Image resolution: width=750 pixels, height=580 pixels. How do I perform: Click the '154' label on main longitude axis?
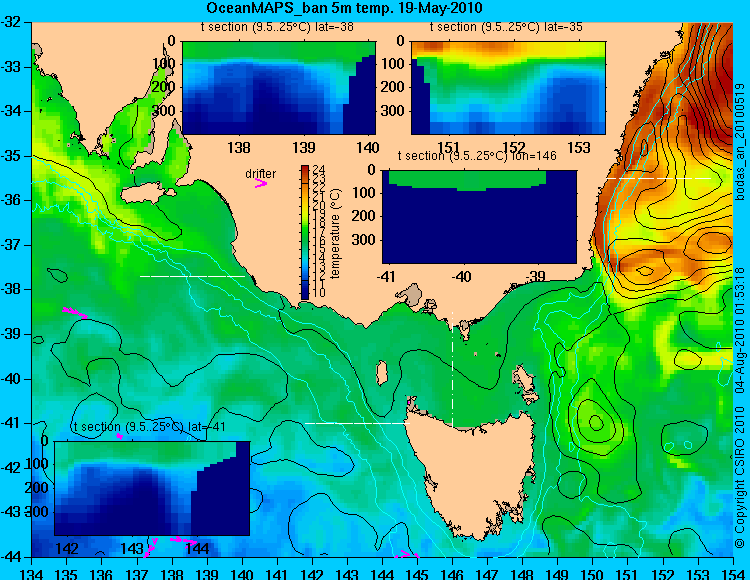pyautogui.click(x=733, y=574)
